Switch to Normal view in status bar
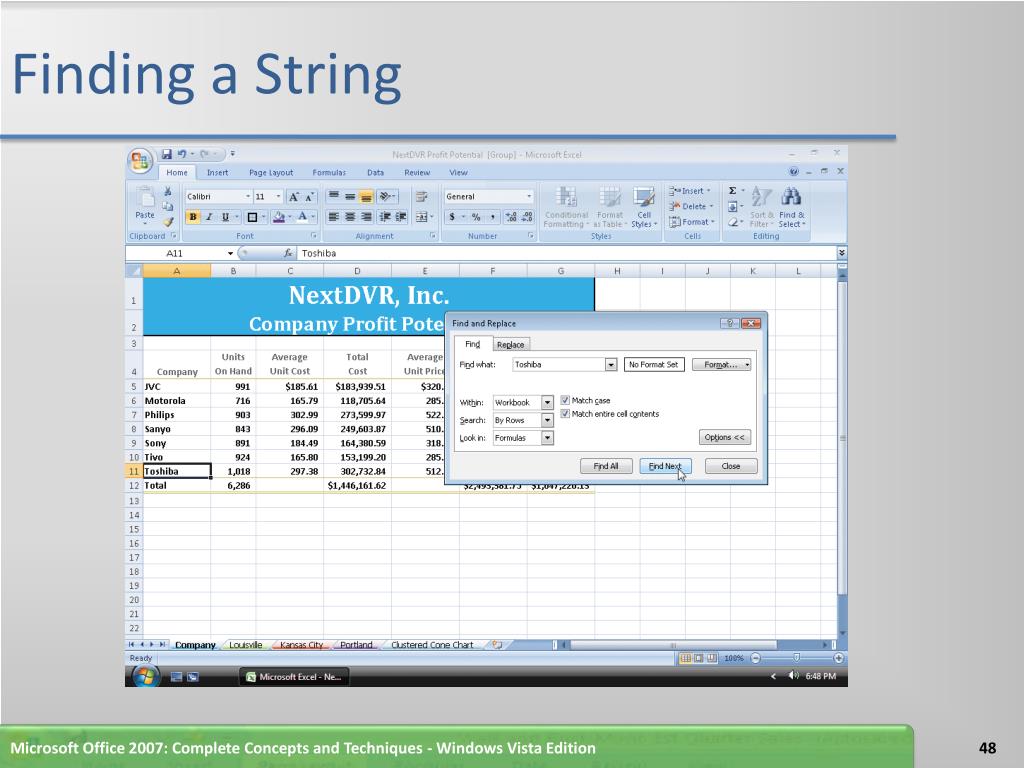This screenshot has width=1024, height=768. pos(686,658)
